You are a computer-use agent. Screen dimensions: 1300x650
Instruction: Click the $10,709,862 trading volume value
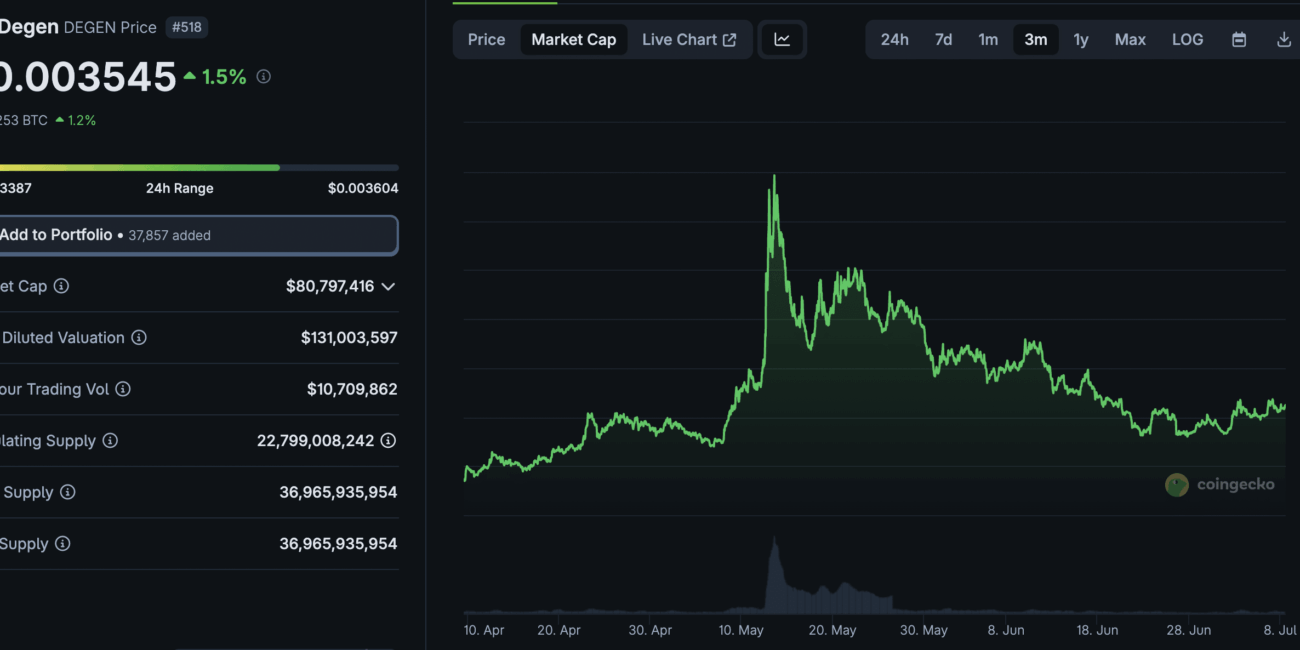[352, 389]
